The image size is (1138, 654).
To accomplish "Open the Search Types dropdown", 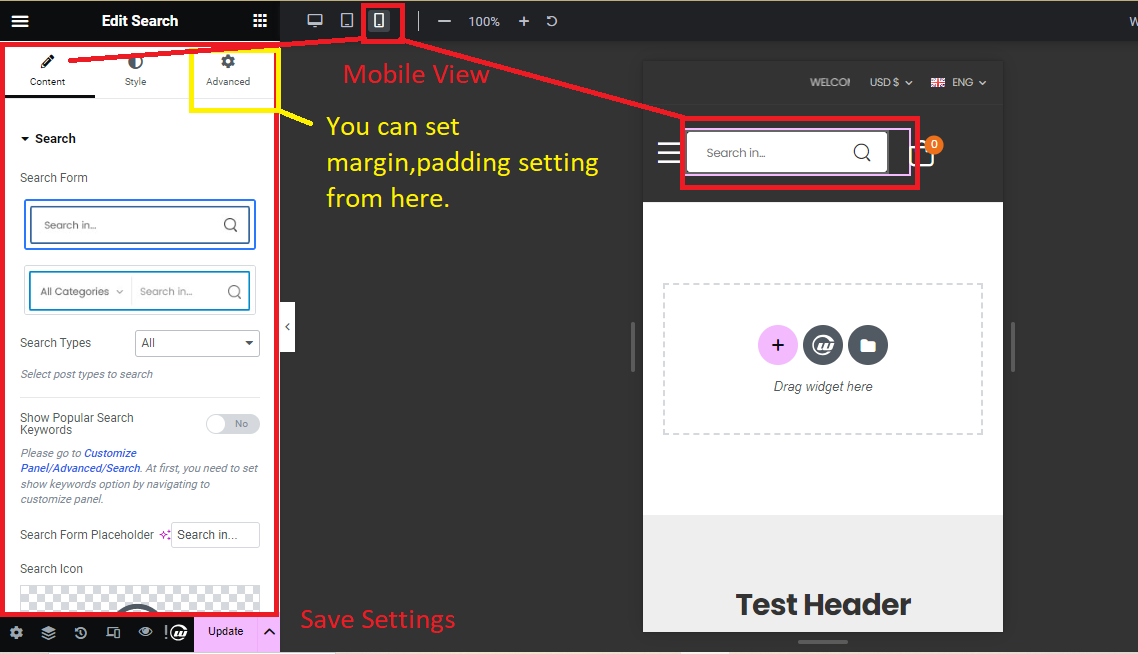I will (x=197, y=343).
